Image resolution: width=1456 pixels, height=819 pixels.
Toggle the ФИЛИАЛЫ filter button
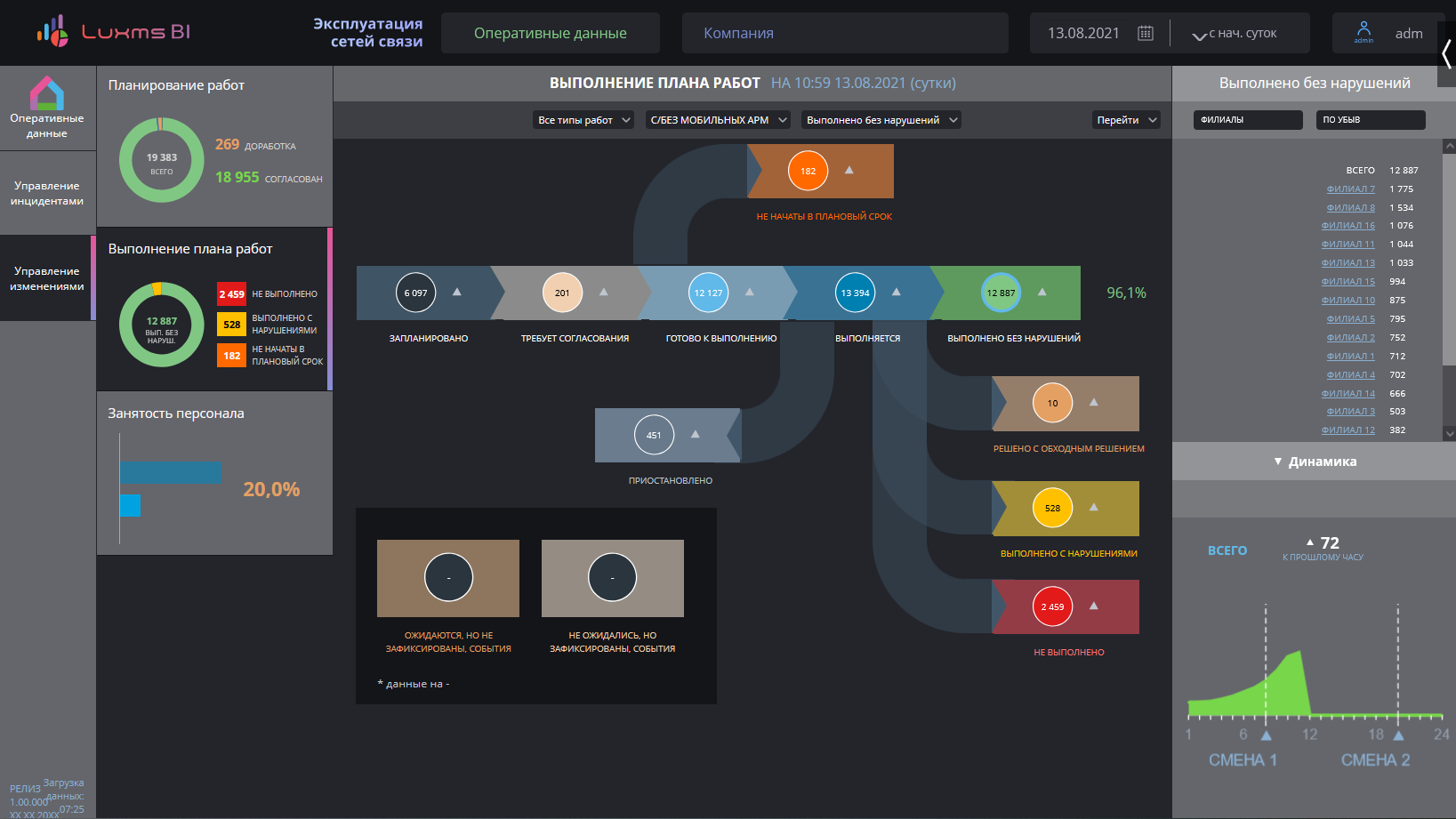pos(1248,120)
